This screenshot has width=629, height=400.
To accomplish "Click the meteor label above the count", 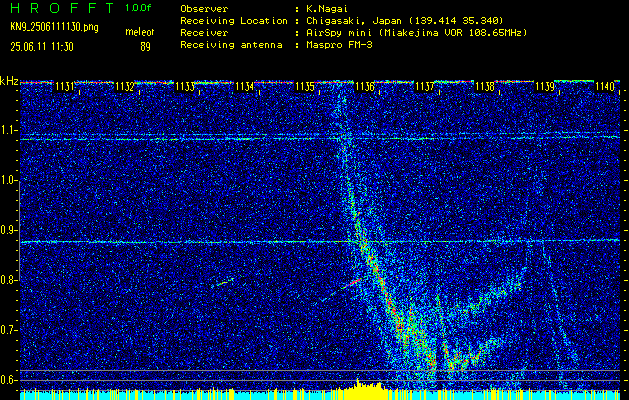I will click(x=140, y=32).
